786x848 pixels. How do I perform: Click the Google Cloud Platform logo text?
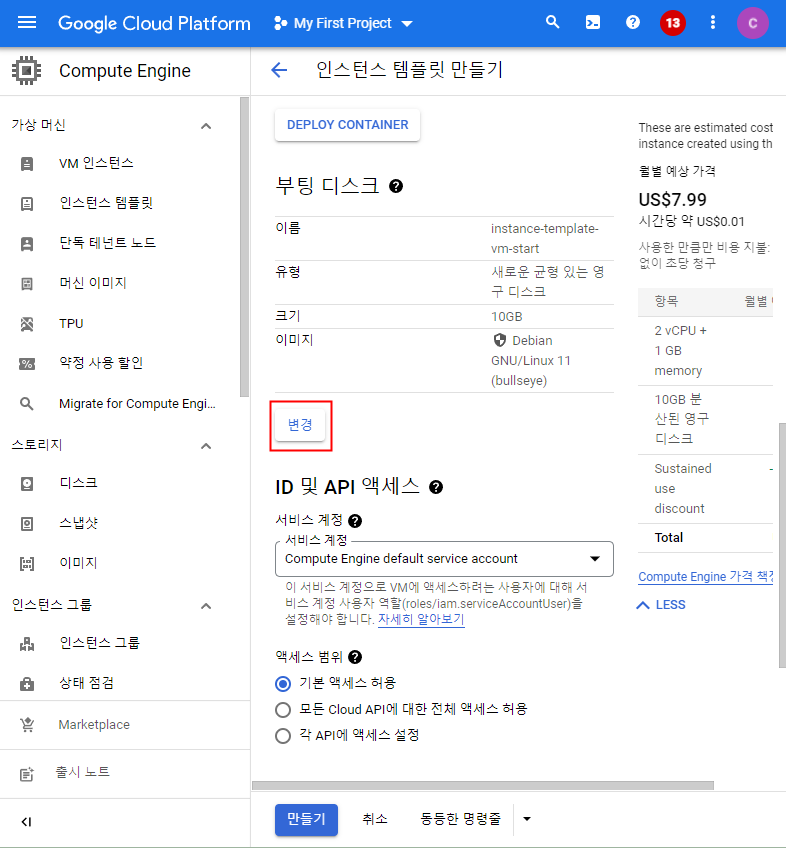pos(154,23)
